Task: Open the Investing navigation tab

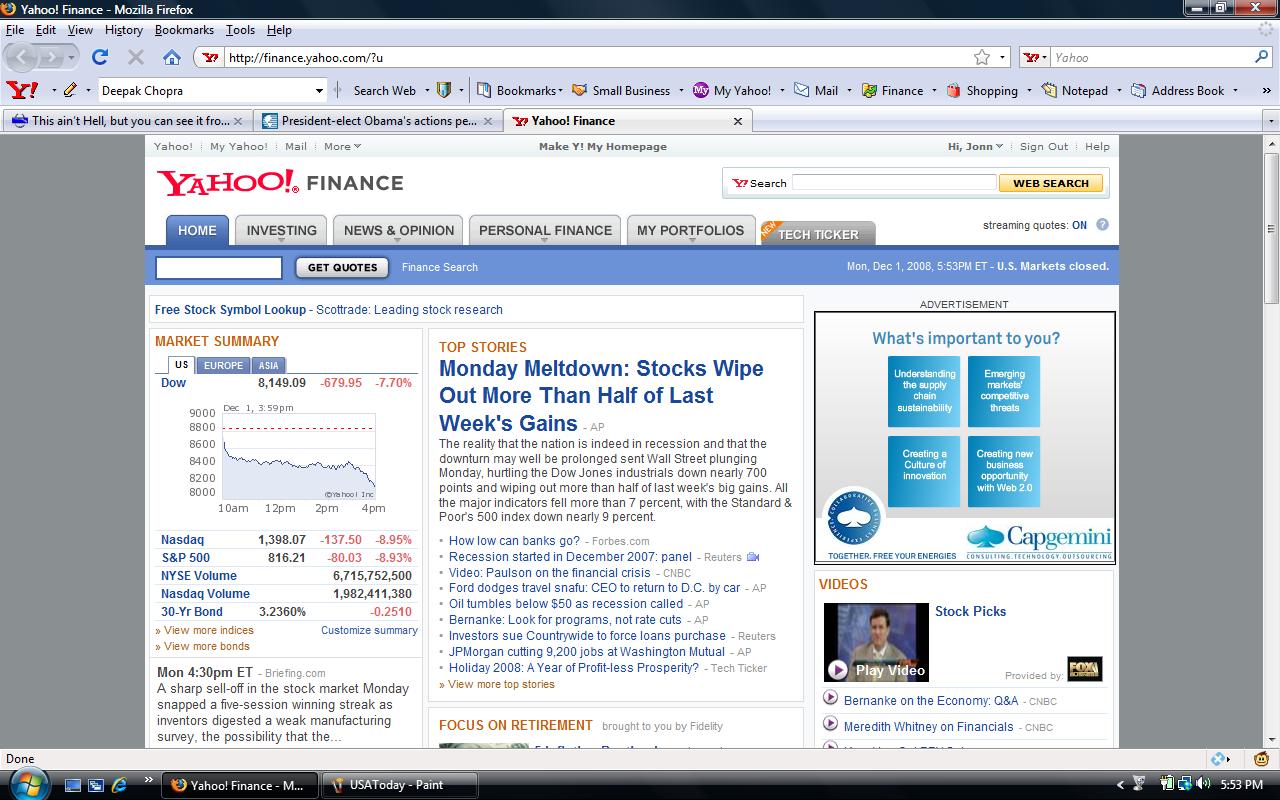Action: coord(281,230)
